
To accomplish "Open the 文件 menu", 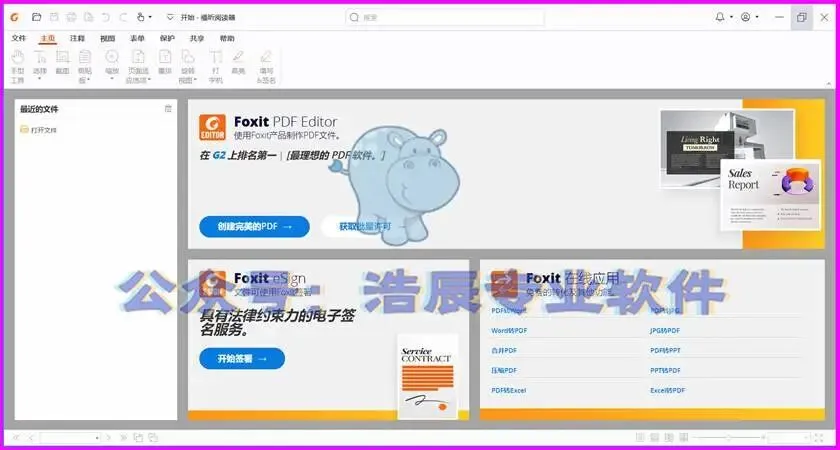I will (x=19, y=39).
